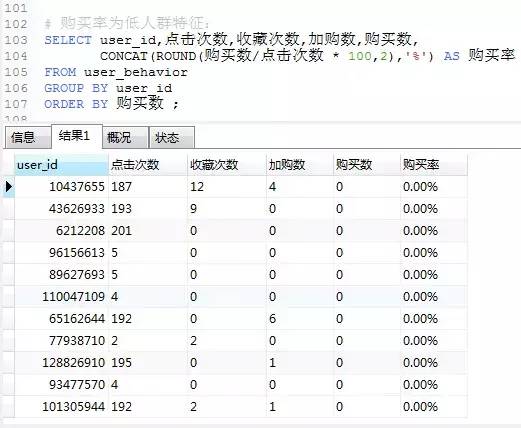The height and width of the screenshot is (428, 521).
Task: Place cursor on line 105 FROM clause
Action: 116,72
